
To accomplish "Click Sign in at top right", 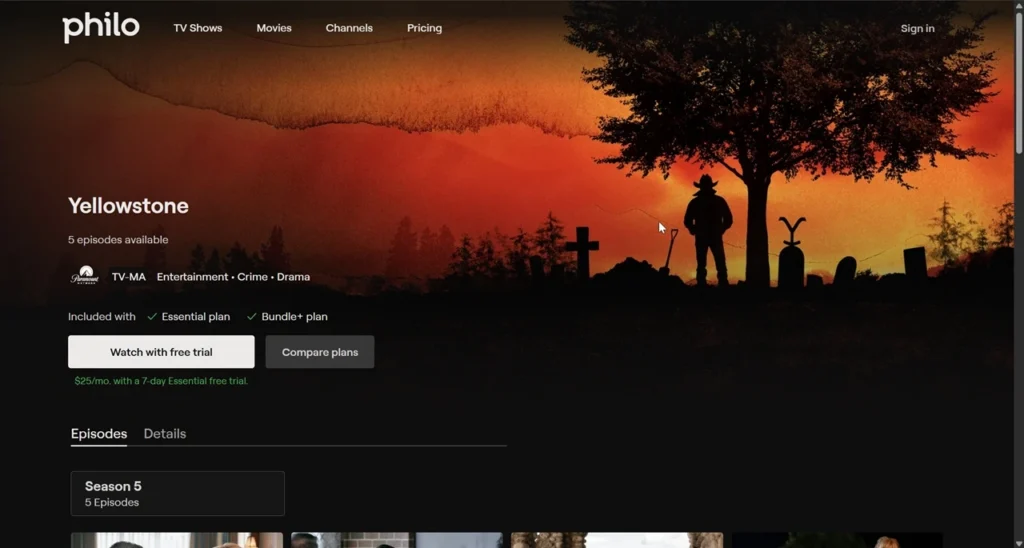I will pos(917,28).
